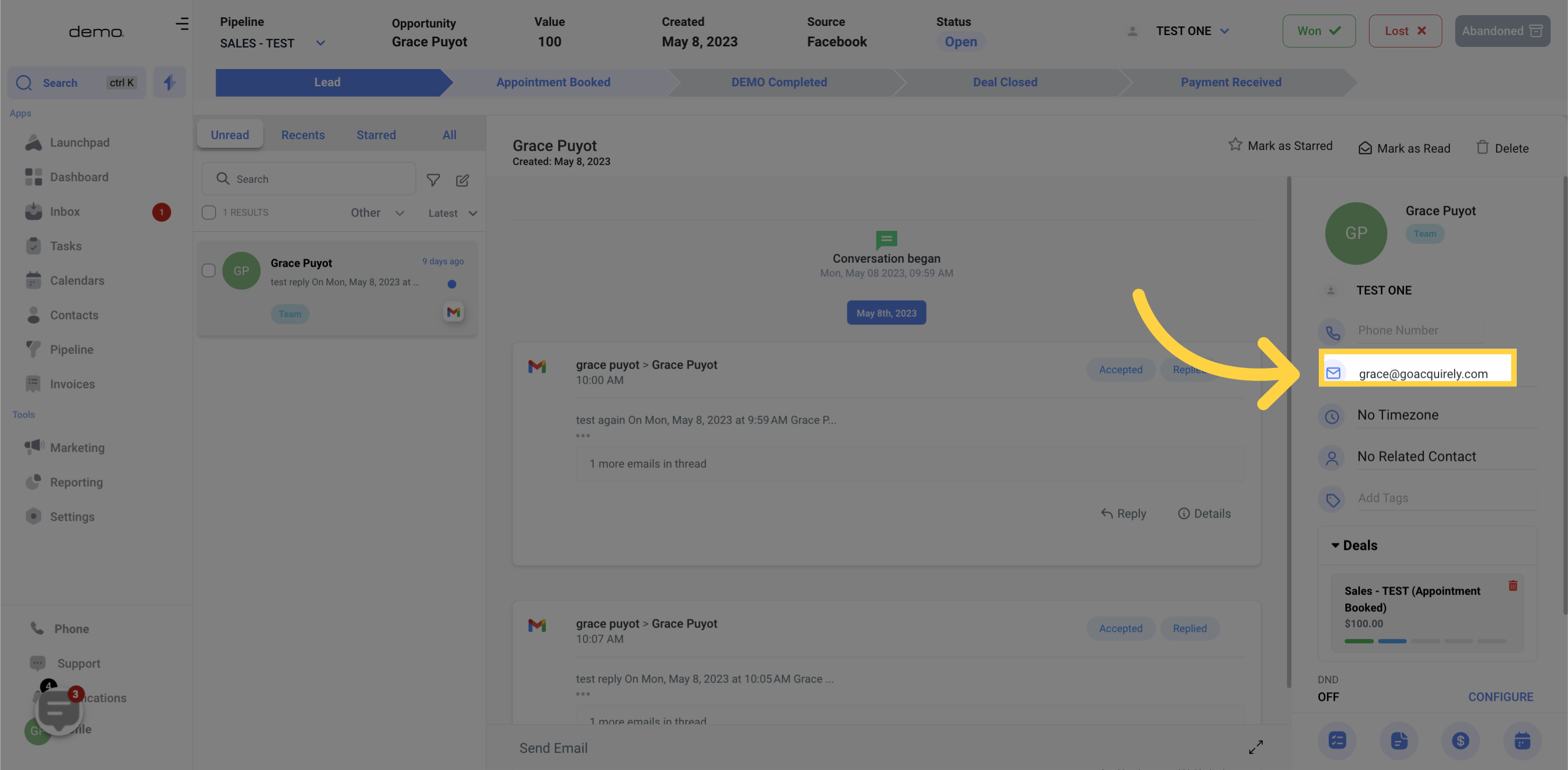Click the filter icon above conversation list
This screenshot has height=770, width=1568.
pyautogui.click(x=433, y=180)
